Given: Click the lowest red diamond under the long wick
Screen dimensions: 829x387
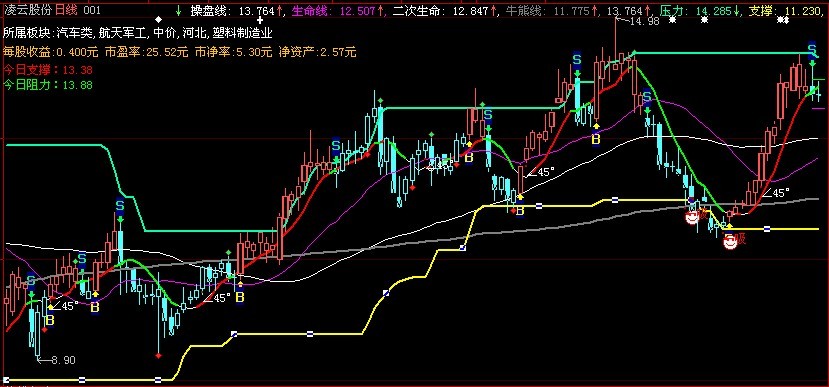Looking at the screenshot, I should point(158,356).
